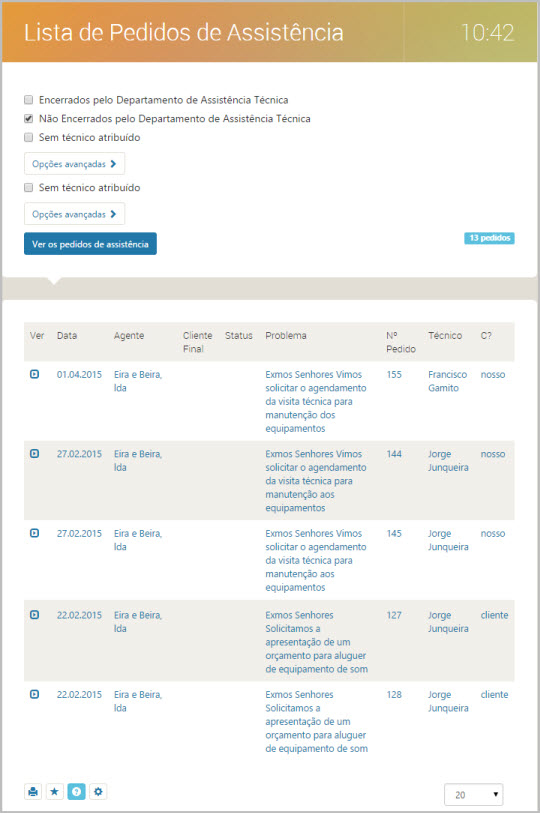Open the view icon for request 155
Image resolution: width=540 pixels, height=813 pixels.
click(x=34, y=374)
